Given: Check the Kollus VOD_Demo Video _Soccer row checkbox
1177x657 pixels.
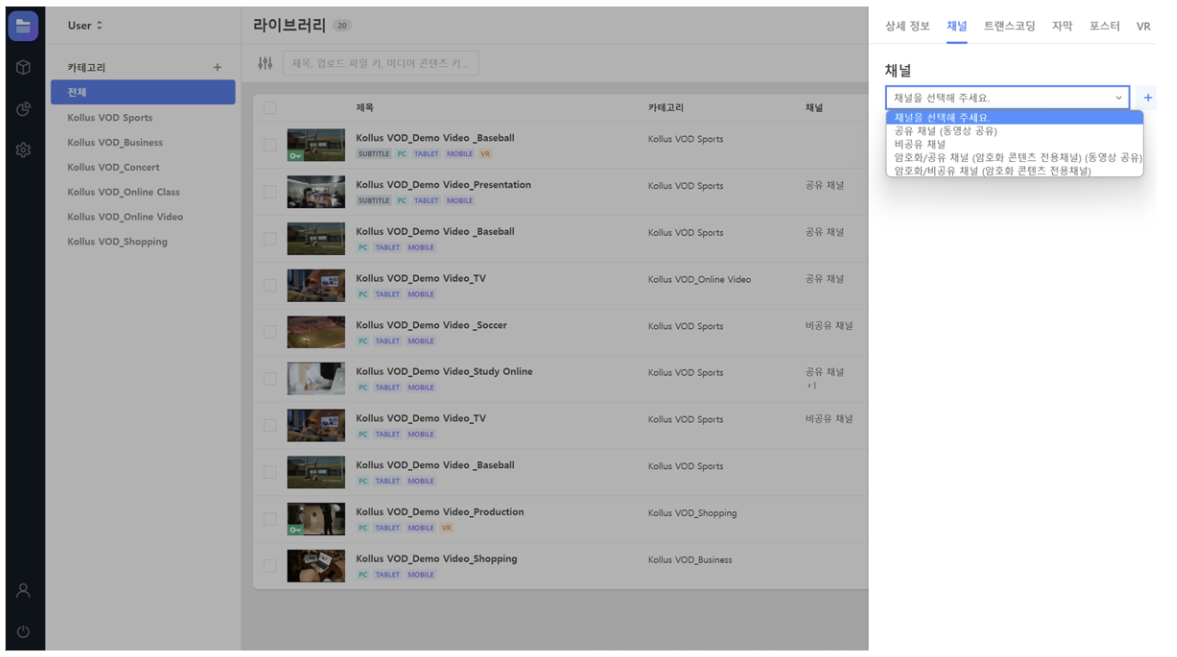Looking at the screenshot, I should [270, 332].
